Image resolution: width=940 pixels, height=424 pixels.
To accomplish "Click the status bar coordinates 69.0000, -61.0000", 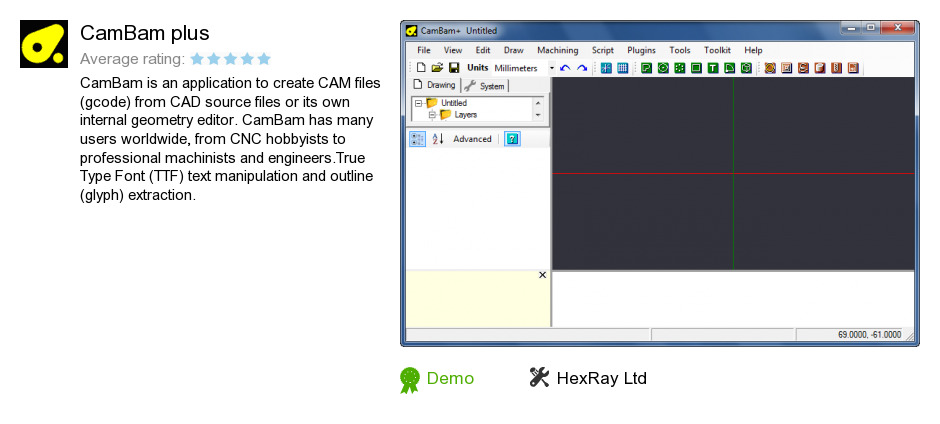I will coord(869,335).
